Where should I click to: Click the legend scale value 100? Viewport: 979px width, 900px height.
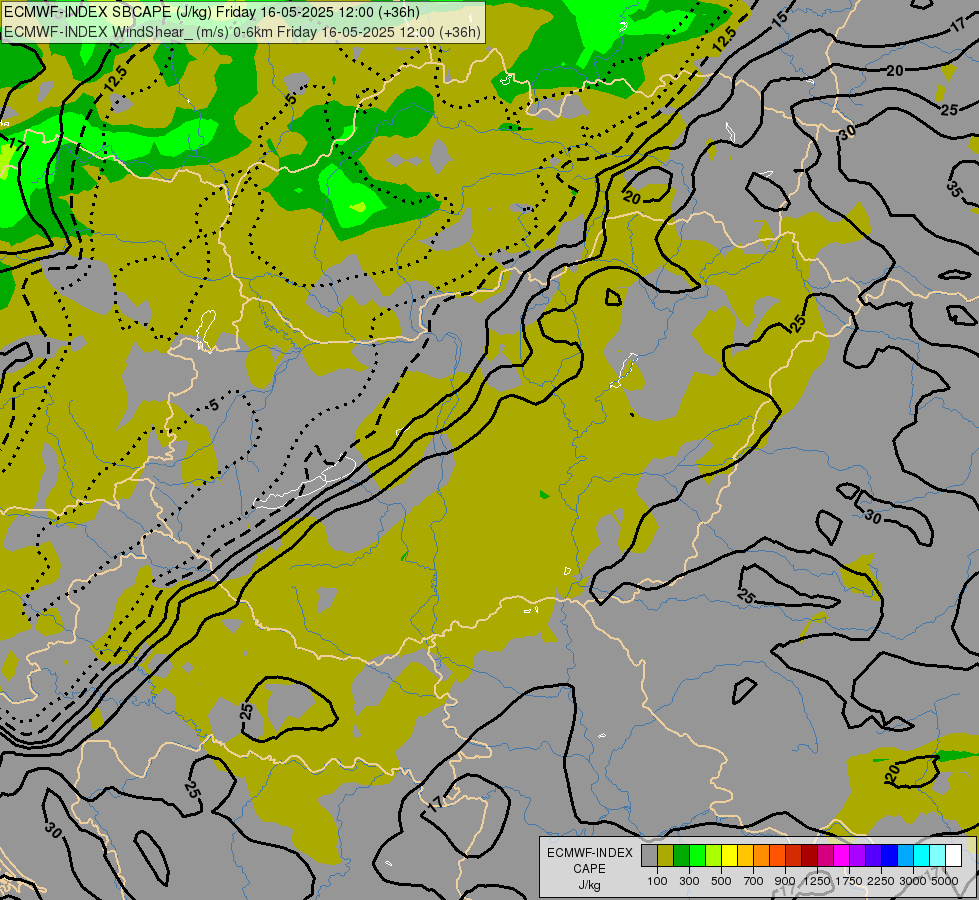pos(657,881)
